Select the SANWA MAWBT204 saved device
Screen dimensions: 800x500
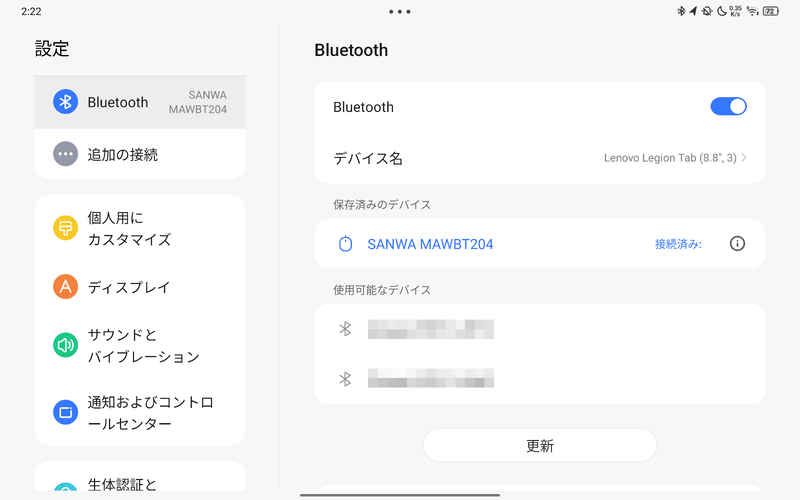540,244
